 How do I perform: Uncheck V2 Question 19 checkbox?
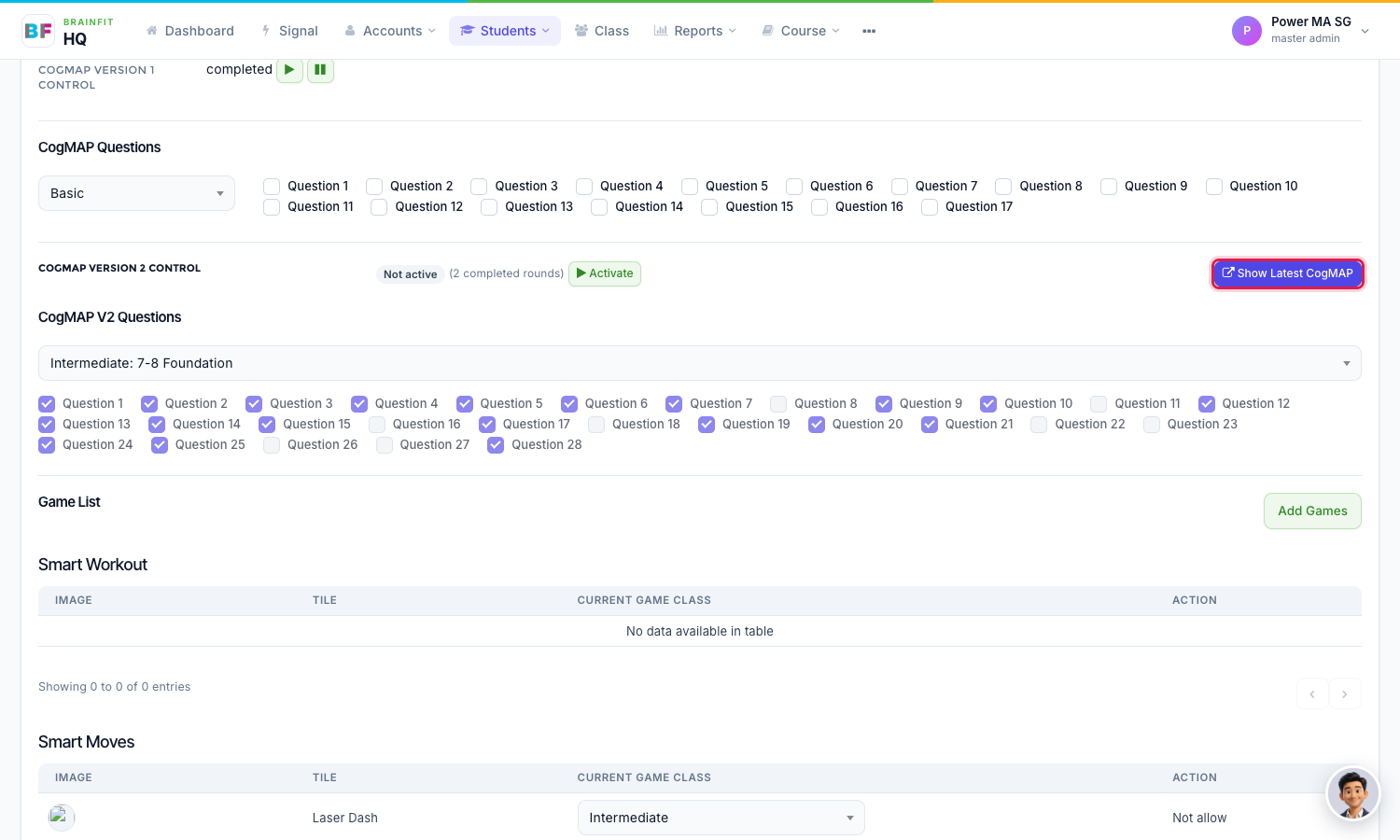click(x=707, y=425)
